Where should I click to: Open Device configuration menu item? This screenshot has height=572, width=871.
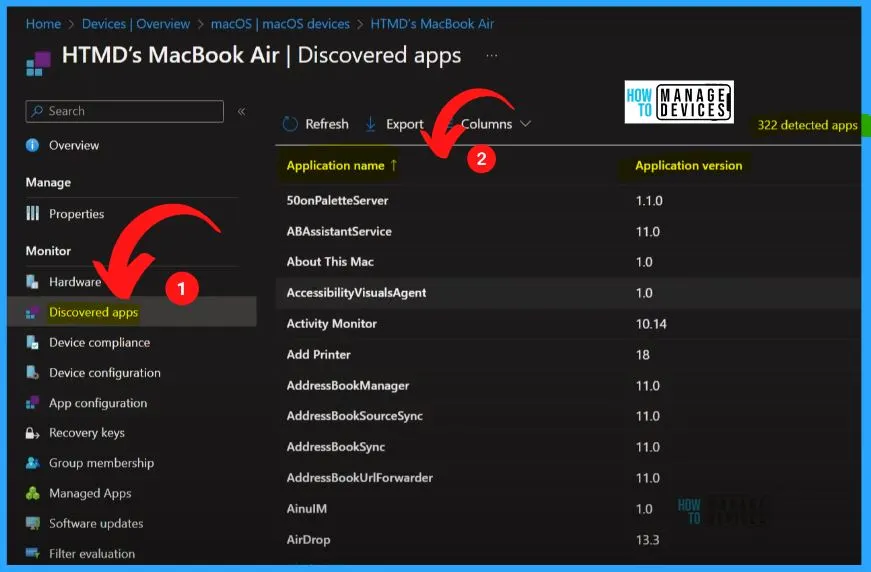point(104,373)
